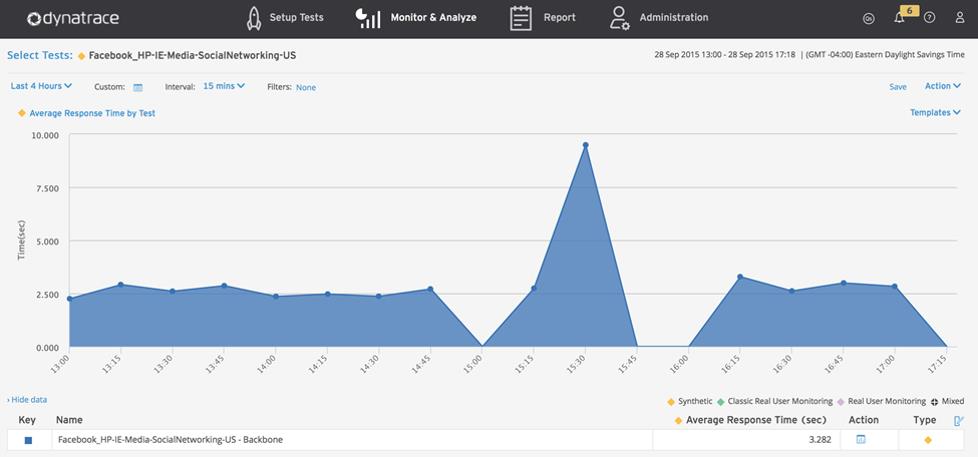Expand the Action dropdown menu
Screen dimensions: 978x457
tap(942, 87)
